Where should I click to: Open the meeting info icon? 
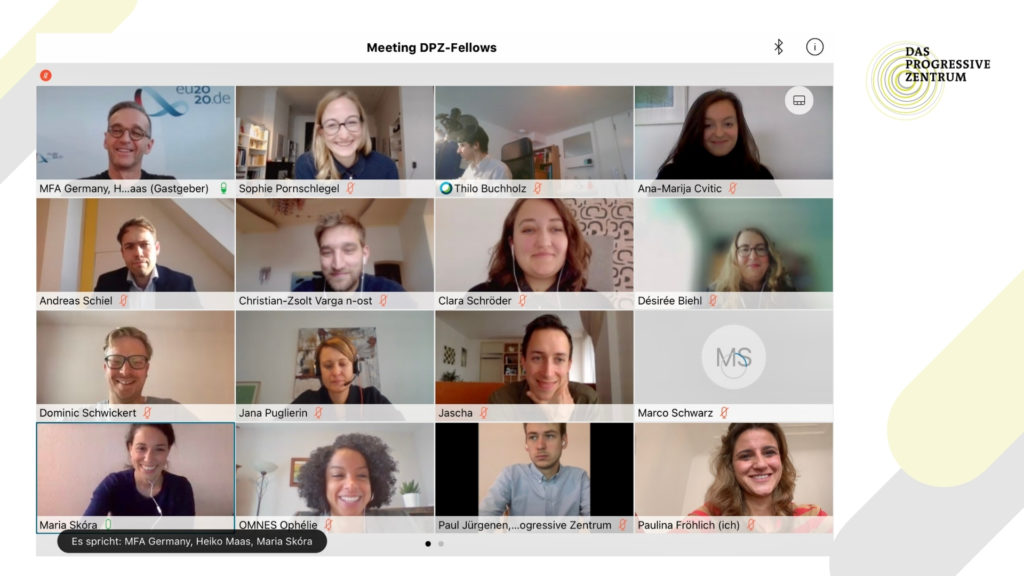(x=814, y=47)
